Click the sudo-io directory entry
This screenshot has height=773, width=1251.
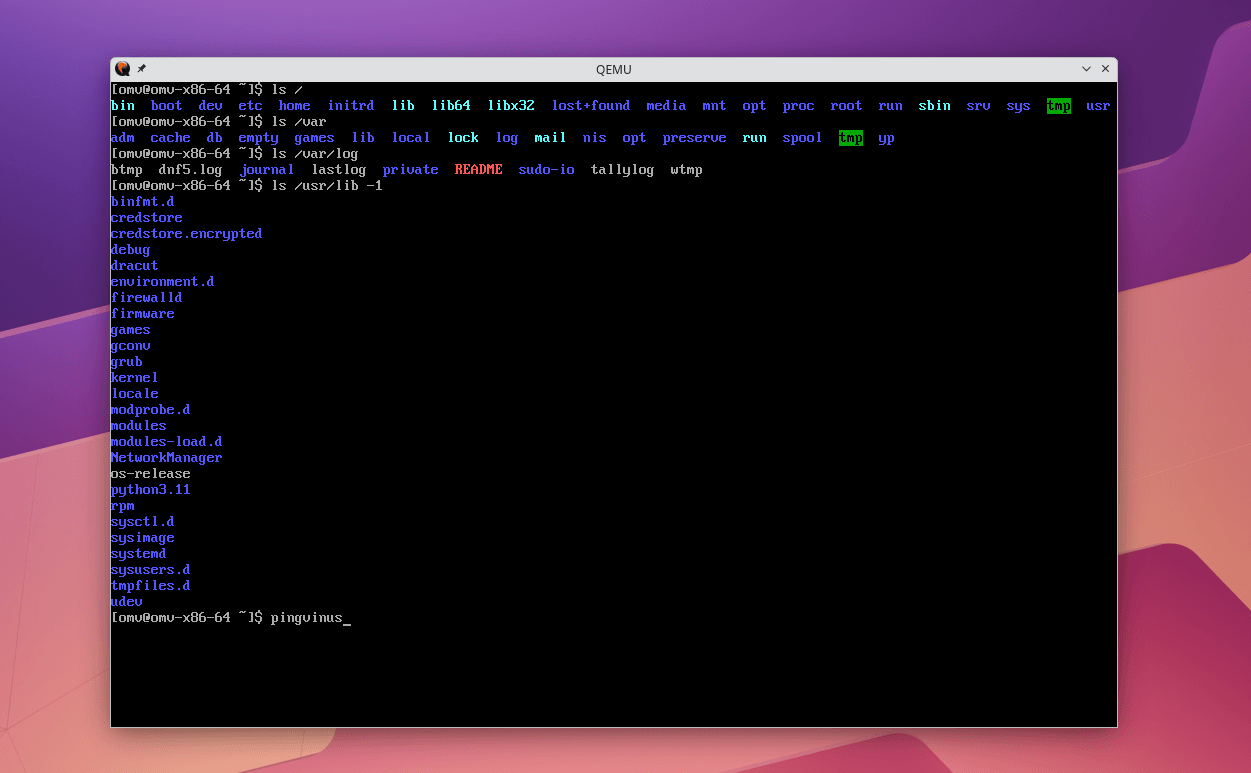(547, 170)
